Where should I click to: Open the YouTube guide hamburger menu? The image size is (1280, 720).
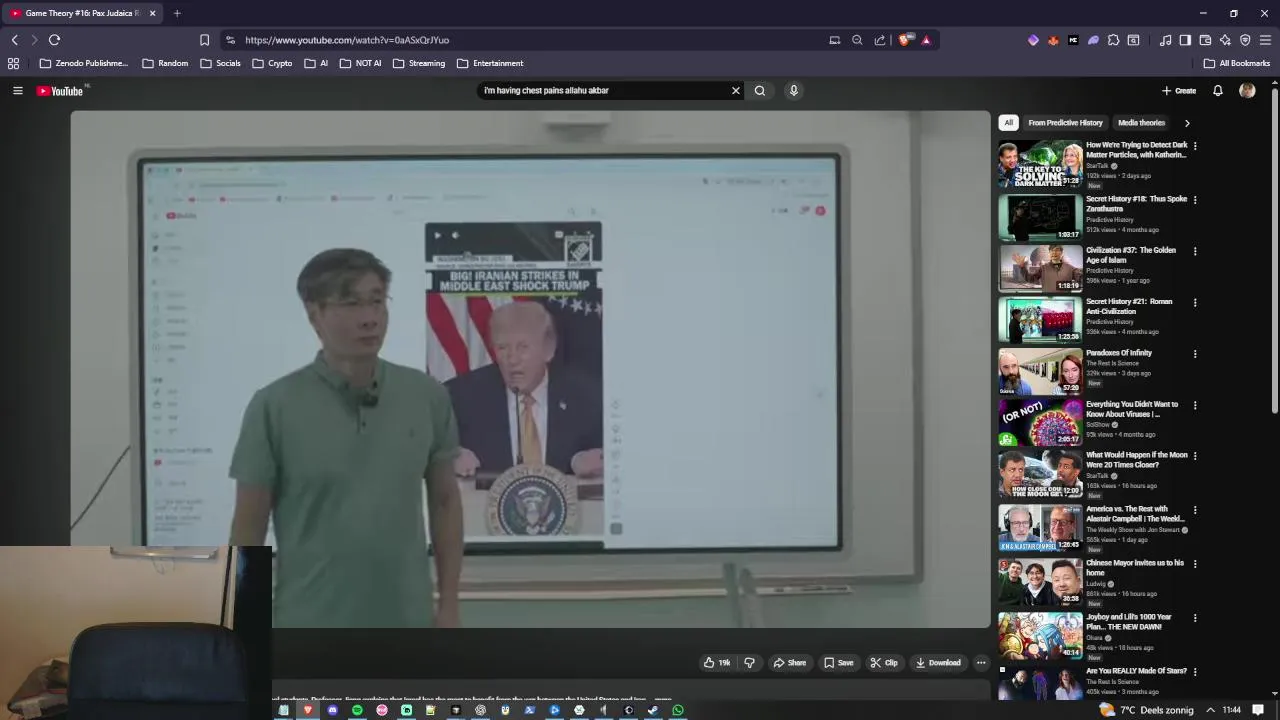point(17,91)
